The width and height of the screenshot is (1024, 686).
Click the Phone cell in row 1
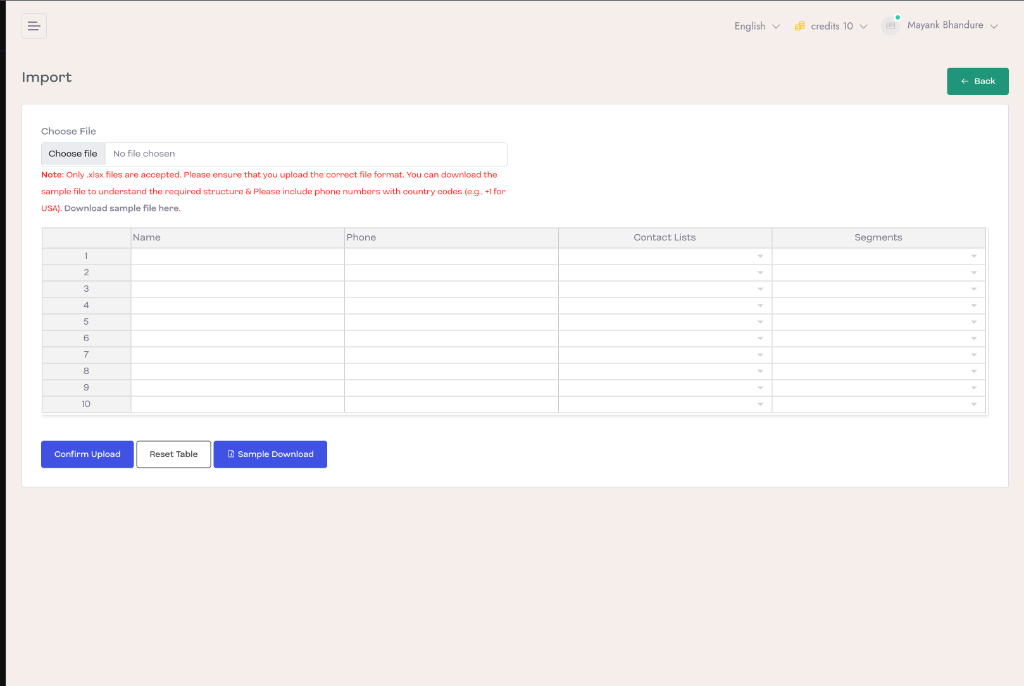pyautogui.click(x=451, y=256)
